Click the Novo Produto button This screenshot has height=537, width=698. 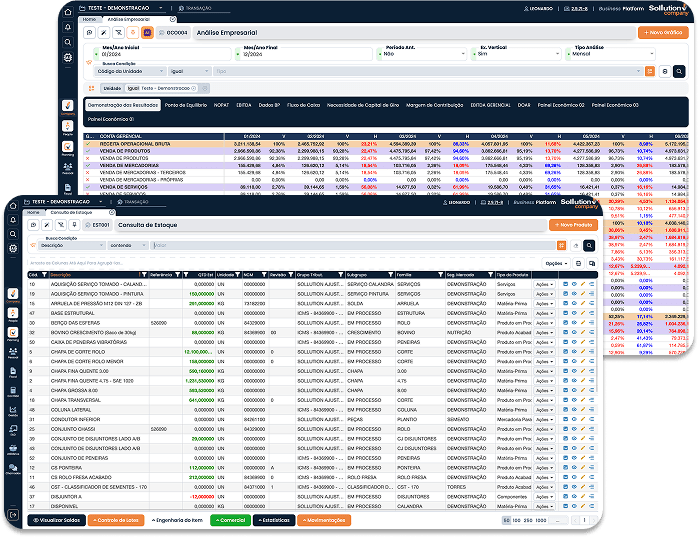point(571,225)
